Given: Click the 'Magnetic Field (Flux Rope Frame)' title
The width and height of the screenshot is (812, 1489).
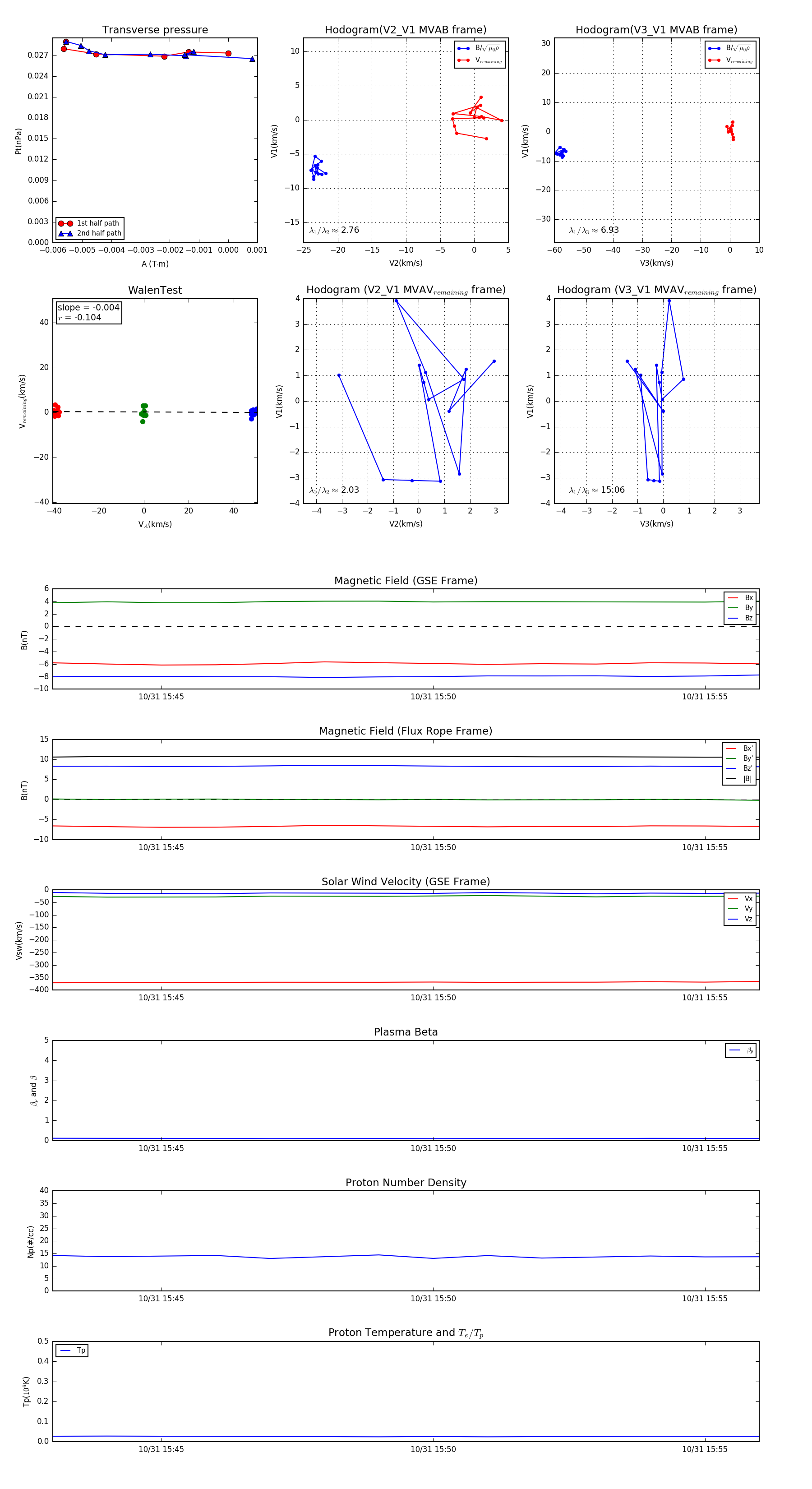Looking at the screenshot, I should 406,731.
